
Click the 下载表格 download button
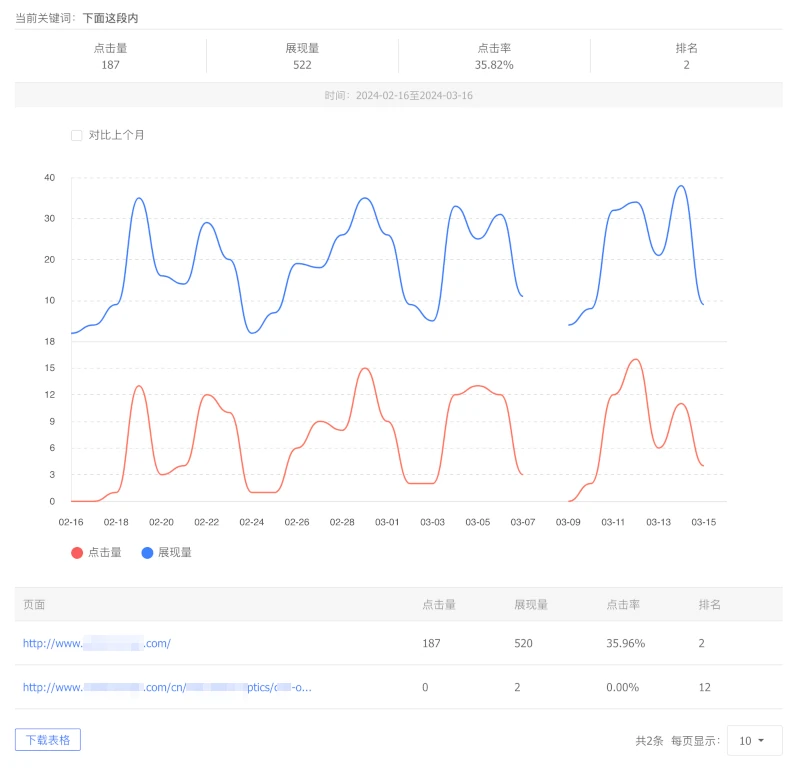48,740
